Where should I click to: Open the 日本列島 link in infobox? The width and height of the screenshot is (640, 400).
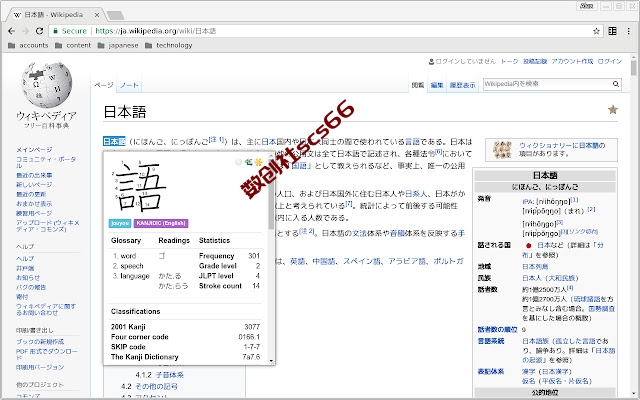(535, 267)
